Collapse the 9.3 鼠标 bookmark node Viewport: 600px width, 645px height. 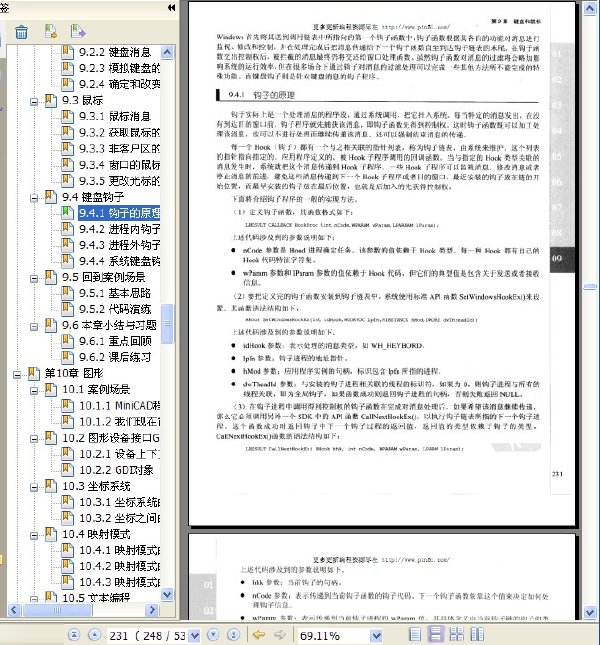coord(34,102)
